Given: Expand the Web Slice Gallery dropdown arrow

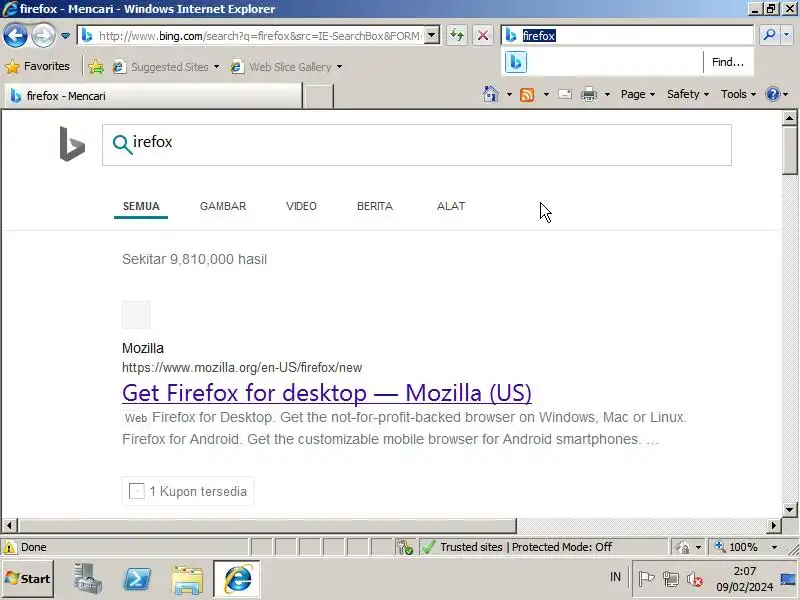Looking at the screenshot, I should 339,67.
